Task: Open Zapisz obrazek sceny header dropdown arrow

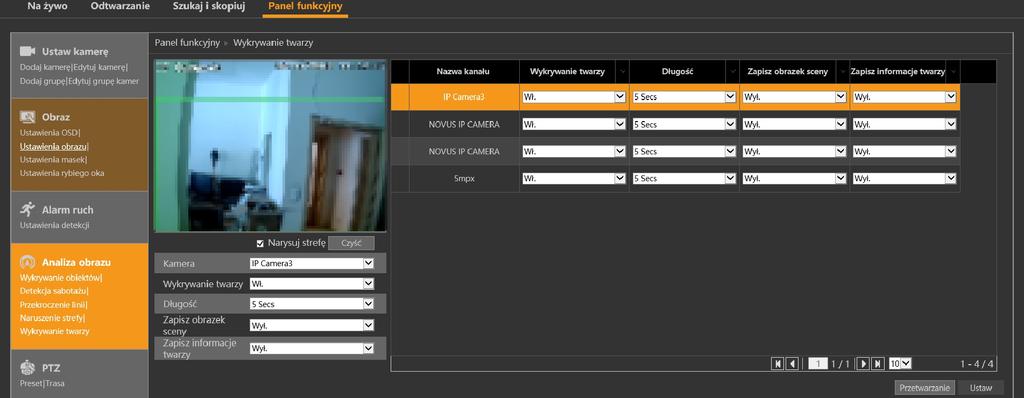Action: (842, 71)
